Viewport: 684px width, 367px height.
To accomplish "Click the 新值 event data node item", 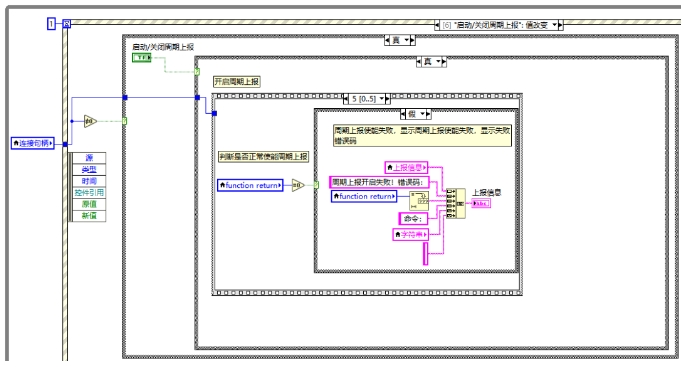I will [89, 216].
